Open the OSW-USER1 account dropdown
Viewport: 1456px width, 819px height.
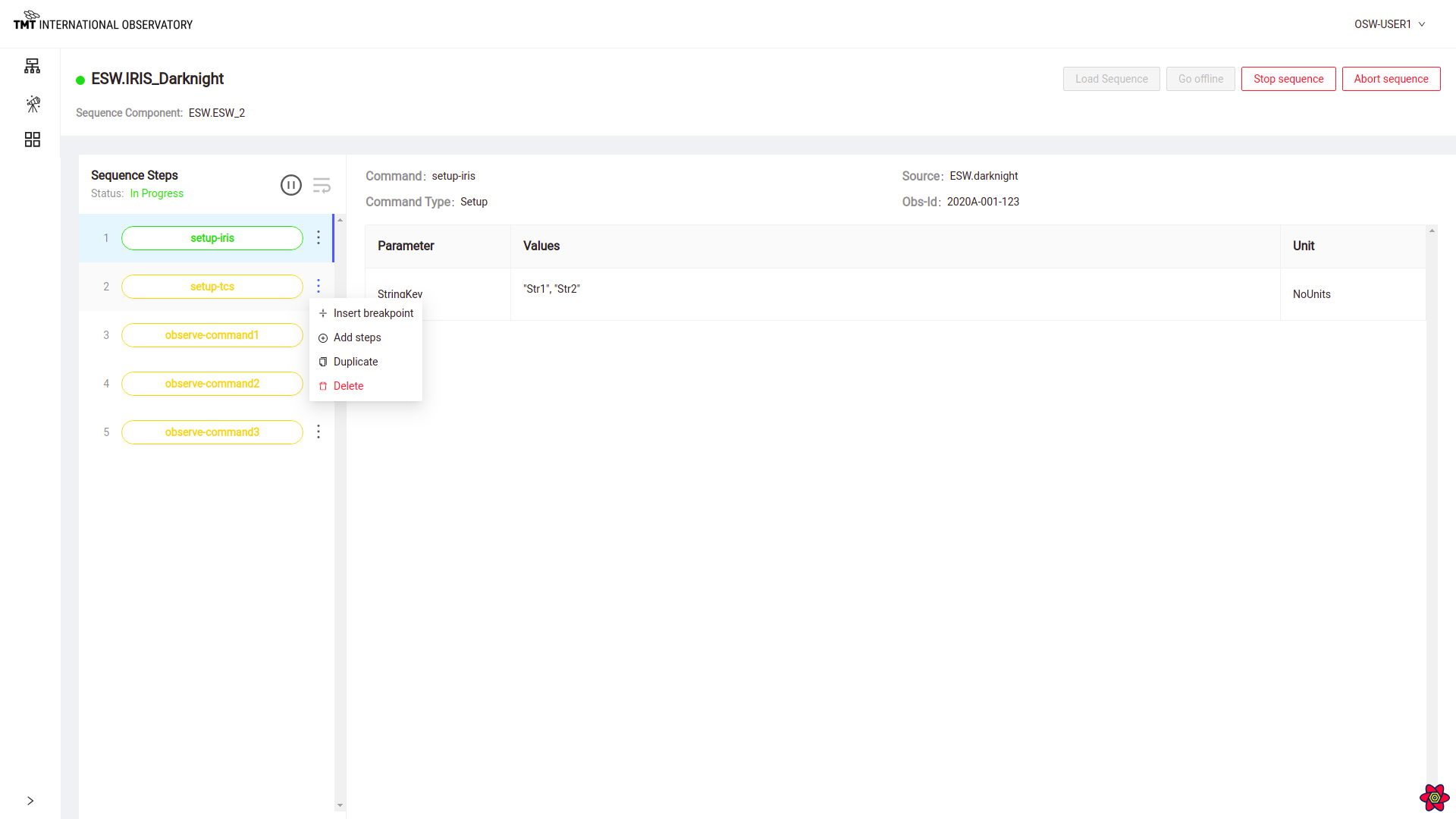[x=1390, y=24]
